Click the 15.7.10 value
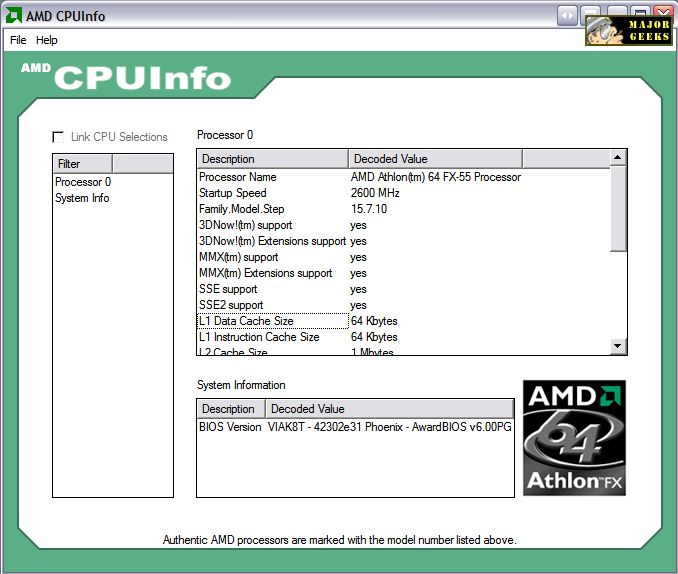The width and height of the screenshot is (678, 574). [369, 209]
